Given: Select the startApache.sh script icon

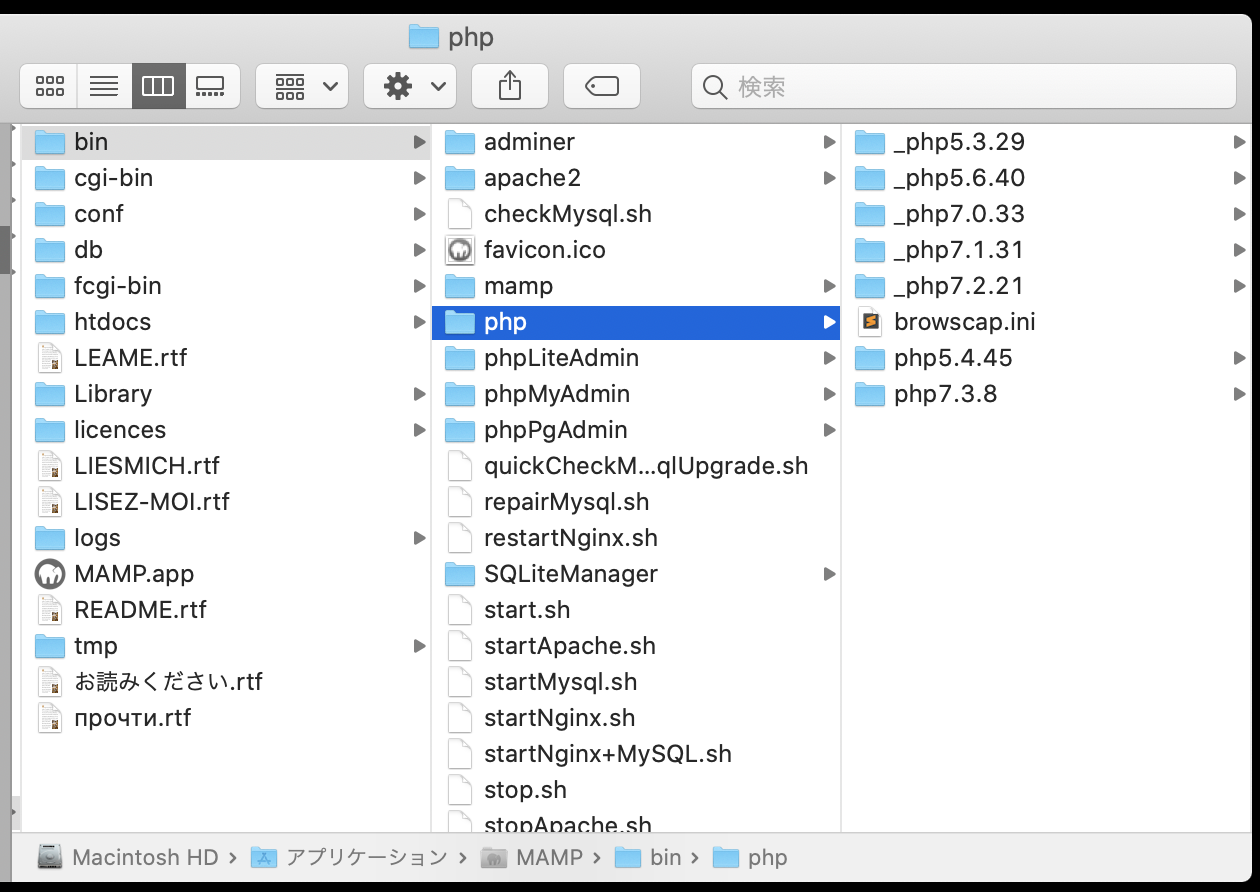Looking at the screenshot, I should coord(459,646).
